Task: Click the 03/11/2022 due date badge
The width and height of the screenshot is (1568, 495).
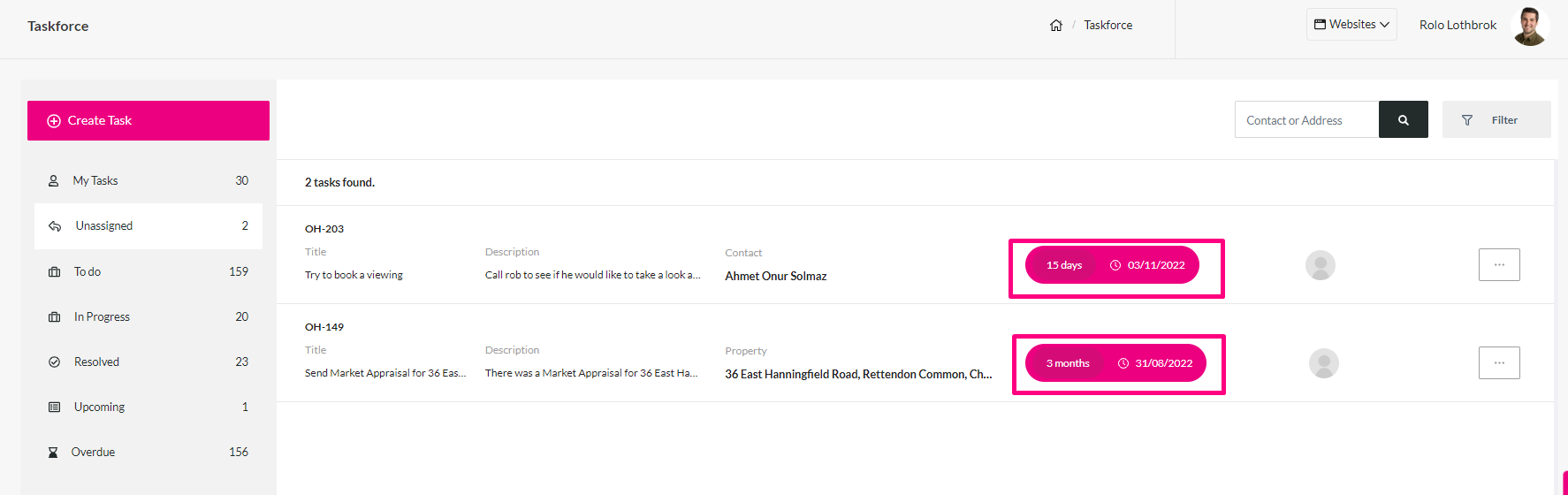Action: pyautogui.click(x=1147, y=265)
